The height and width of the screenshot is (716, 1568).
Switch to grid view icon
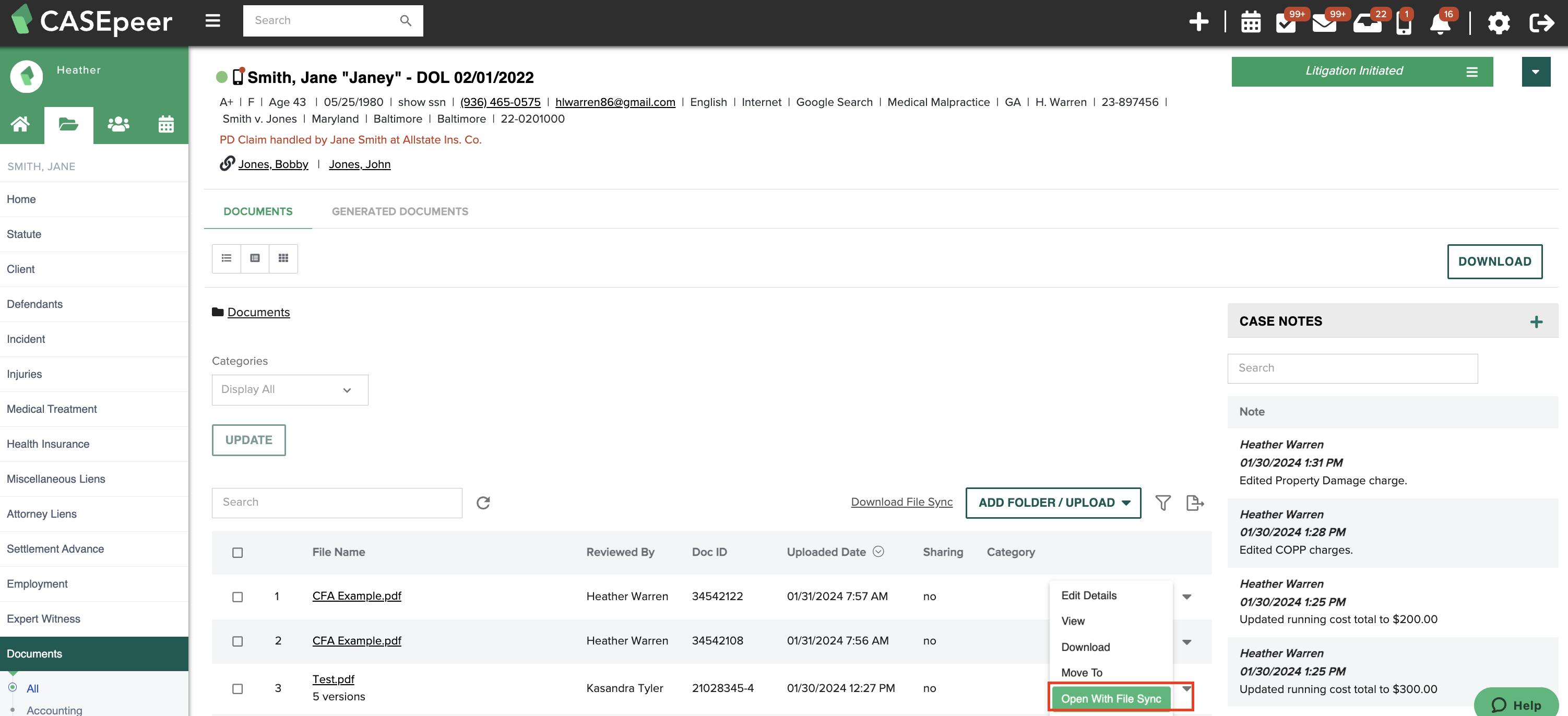coord(283,258)
